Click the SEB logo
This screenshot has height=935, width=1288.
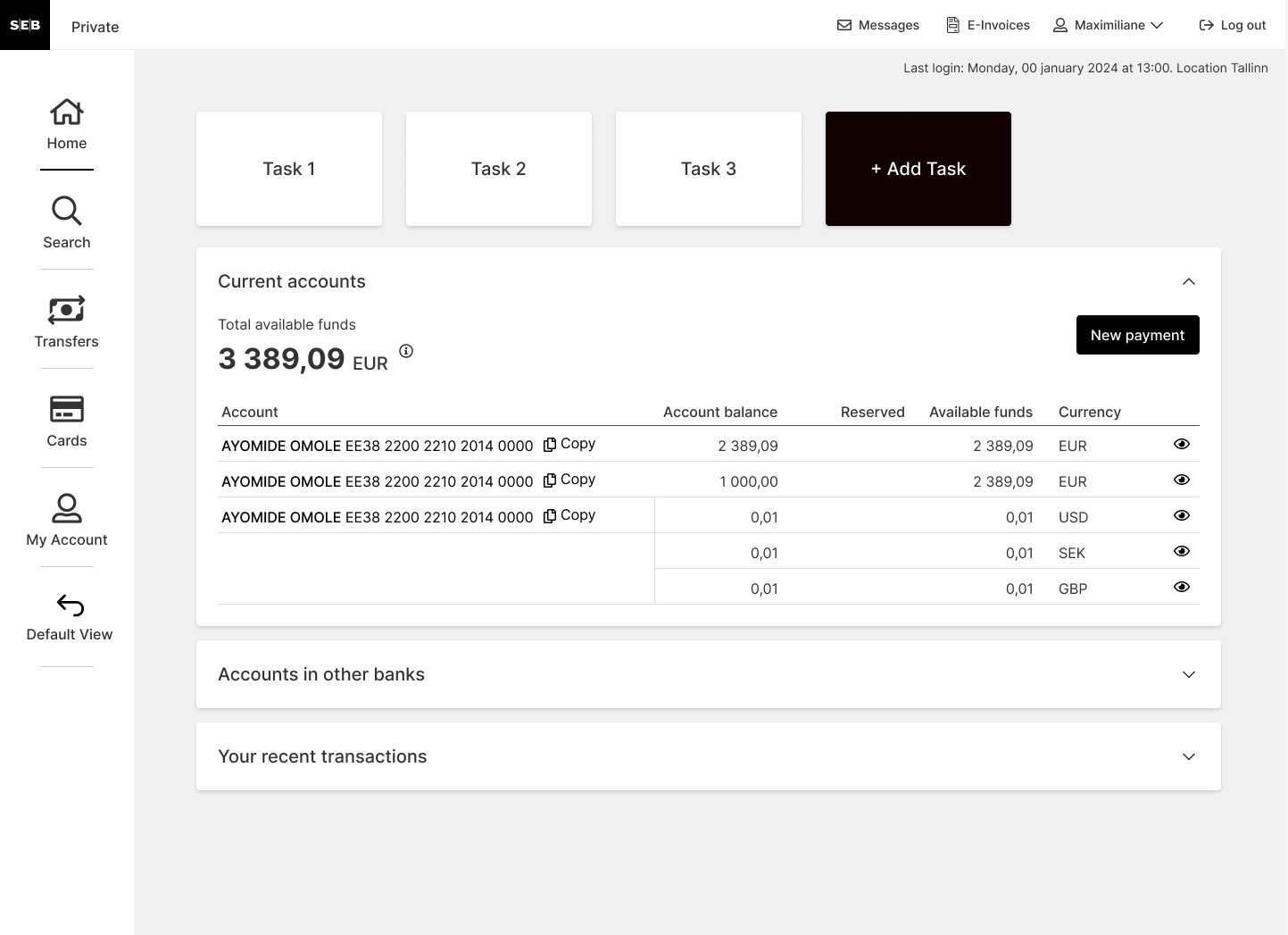coord(25,25)
